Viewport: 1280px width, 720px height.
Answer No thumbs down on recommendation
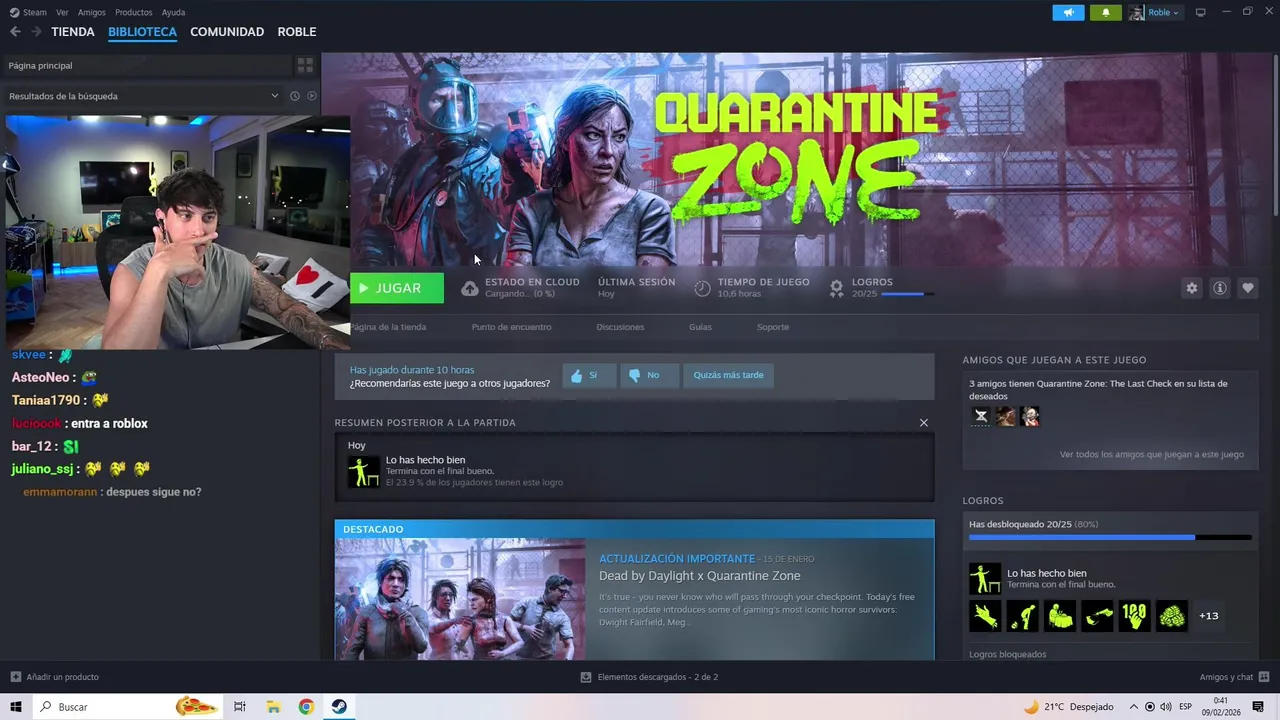(x=649, y=375)
